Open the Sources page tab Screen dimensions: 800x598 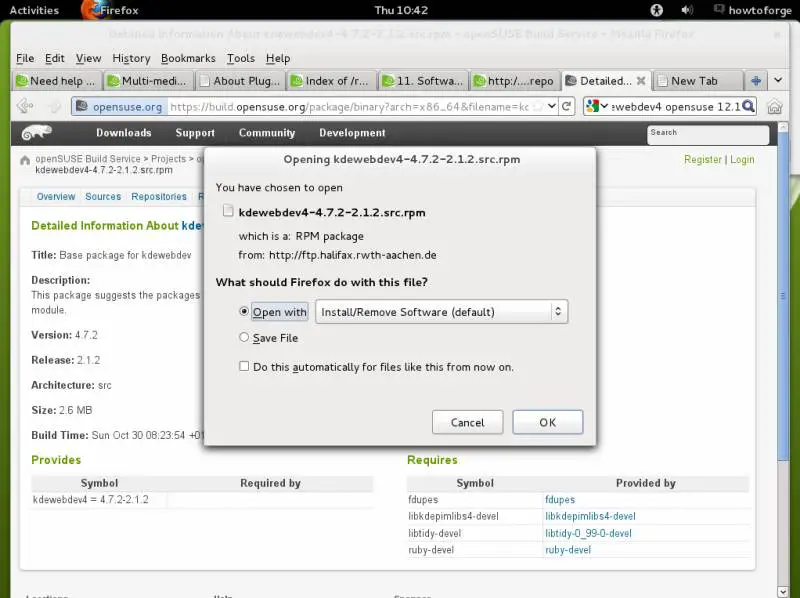pos(103,196)
